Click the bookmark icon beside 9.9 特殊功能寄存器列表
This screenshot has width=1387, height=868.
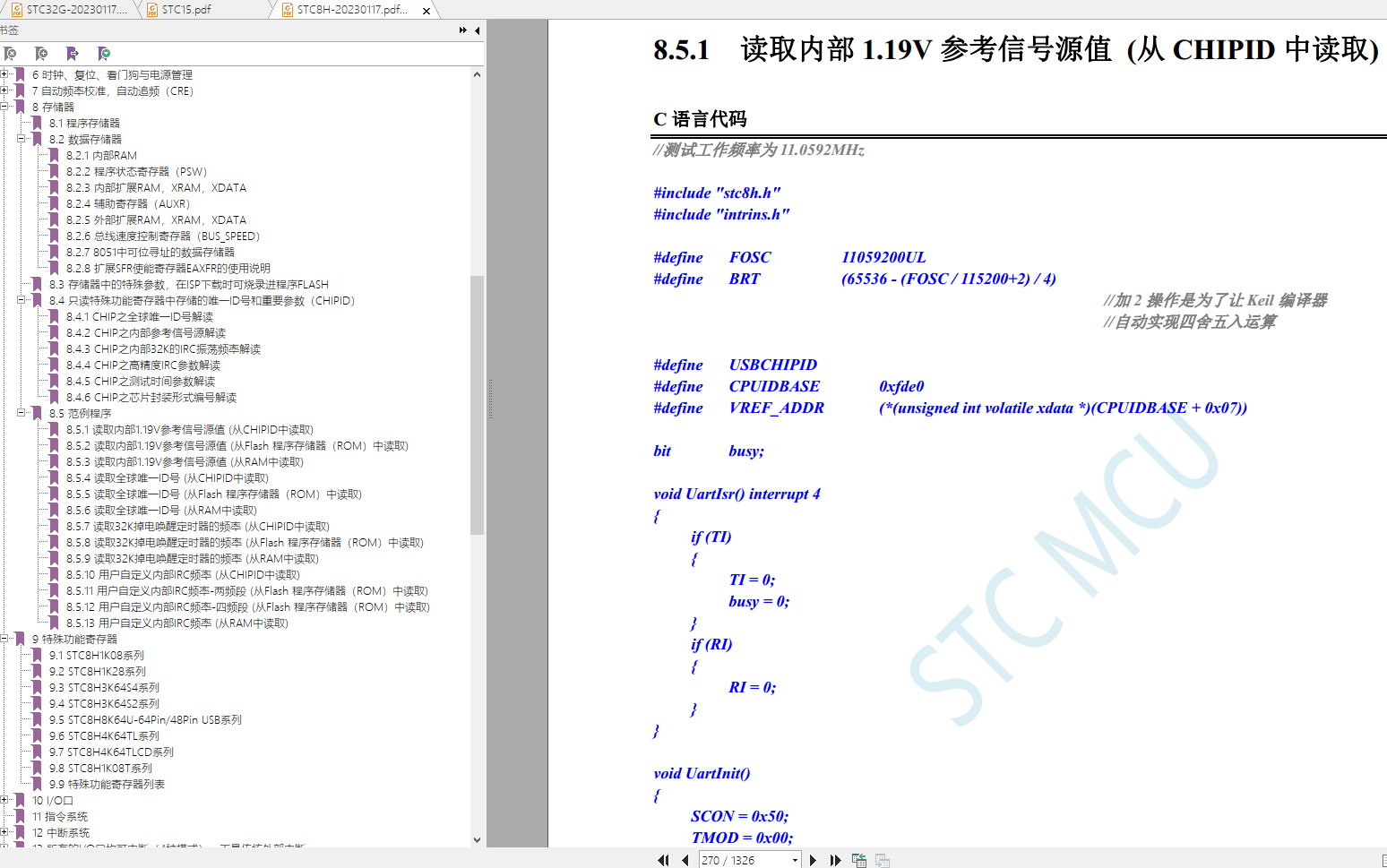[x=38, y=784]
